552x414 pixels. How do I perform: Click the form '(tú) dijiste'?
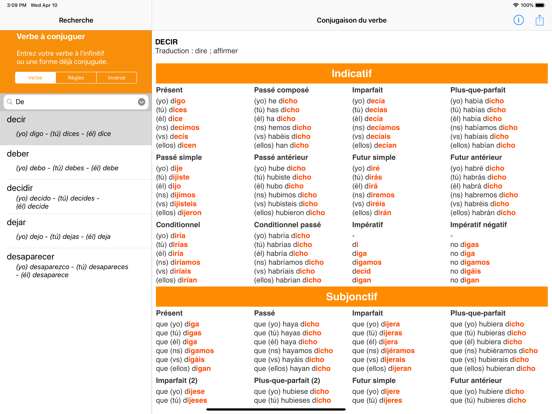(x=172, y=177)
